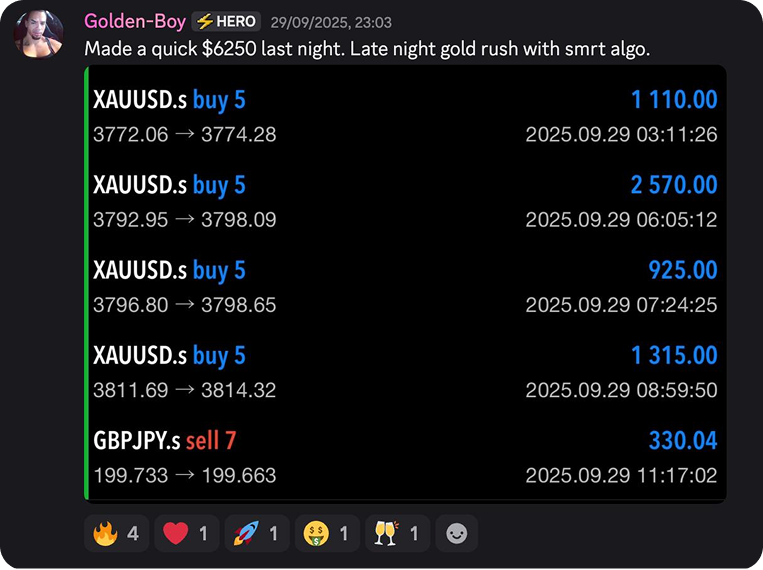Click the lightning bolt icon in the HERO badge
Viewport: 763px width, 570px height.
point(205,21)
